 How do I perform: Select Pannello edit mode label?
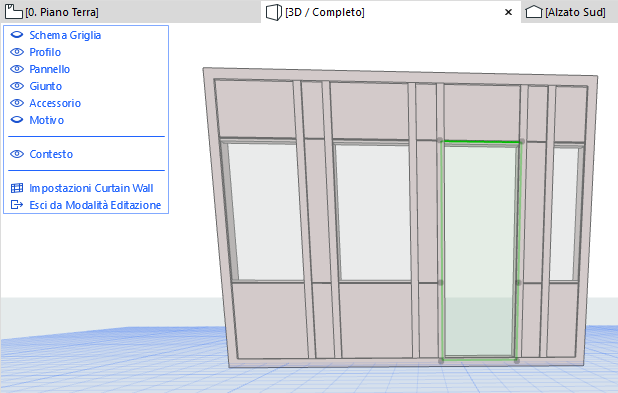coord(50,69)
